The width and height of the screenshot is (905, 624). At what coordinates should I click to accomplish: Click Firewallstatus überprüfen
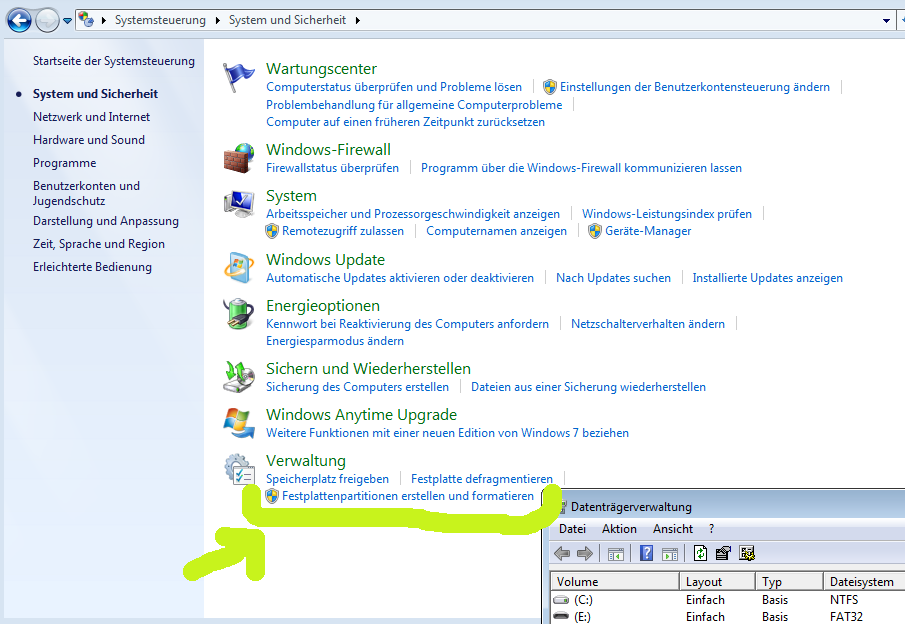[332, 168]
